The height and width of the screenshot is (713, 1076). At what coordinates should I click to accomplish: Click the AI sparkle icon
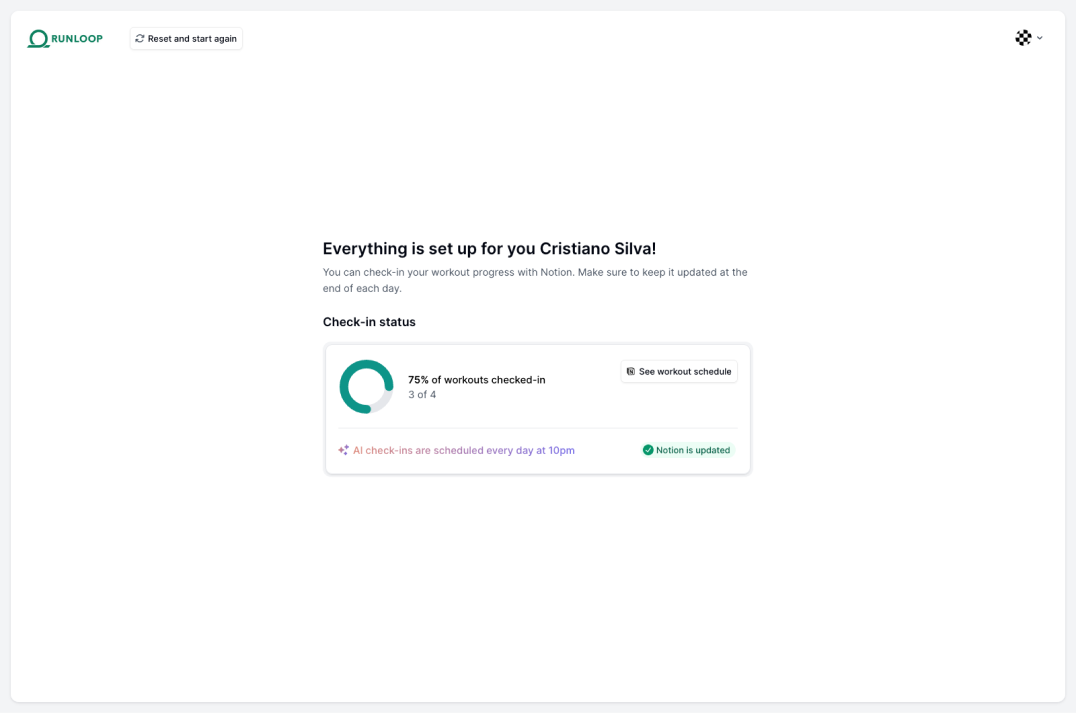pyautogui.click(x=343, y=450)
